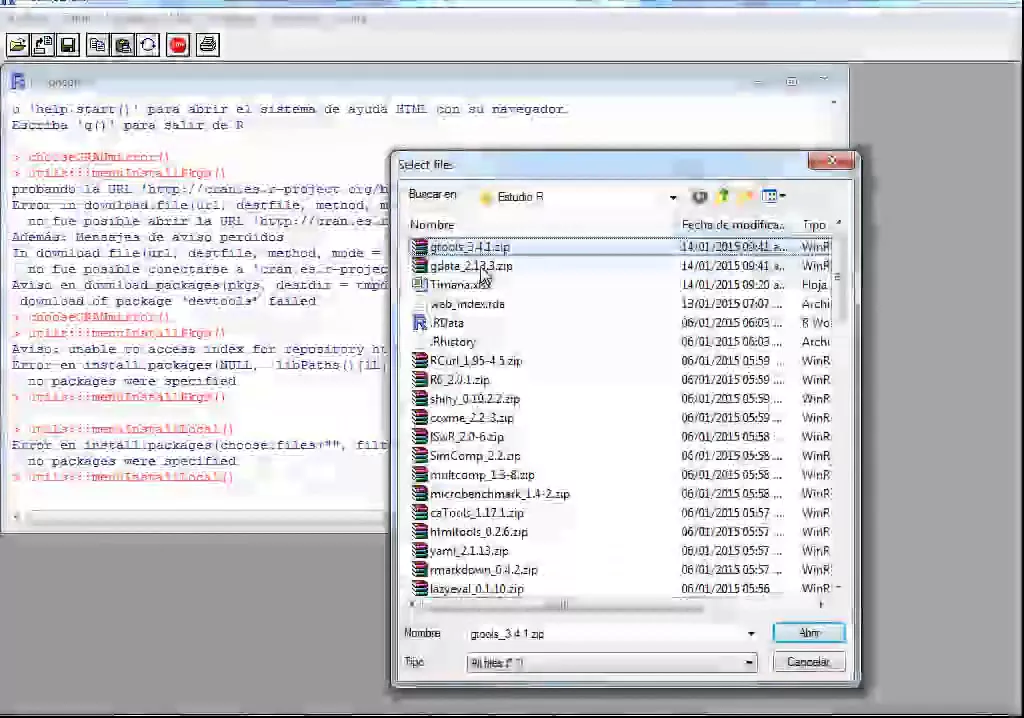Screen dimensions: 1024x718
Task: Click the R console scroll-up arrow
Action: click(x=834, y=103)
